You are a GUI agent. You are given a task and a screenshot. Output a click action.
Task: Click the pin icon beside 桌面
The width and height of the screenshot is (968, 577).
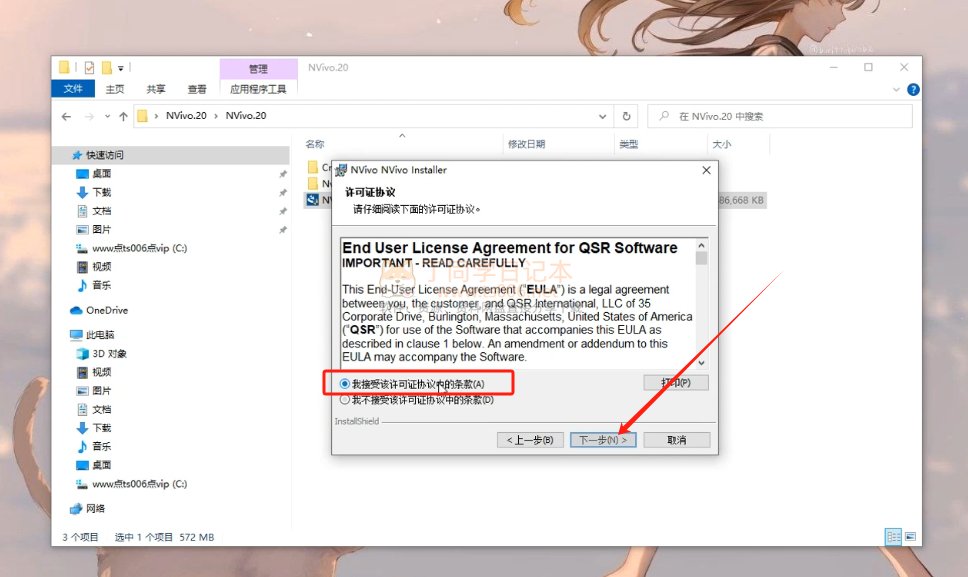click(x=283, y=174)
